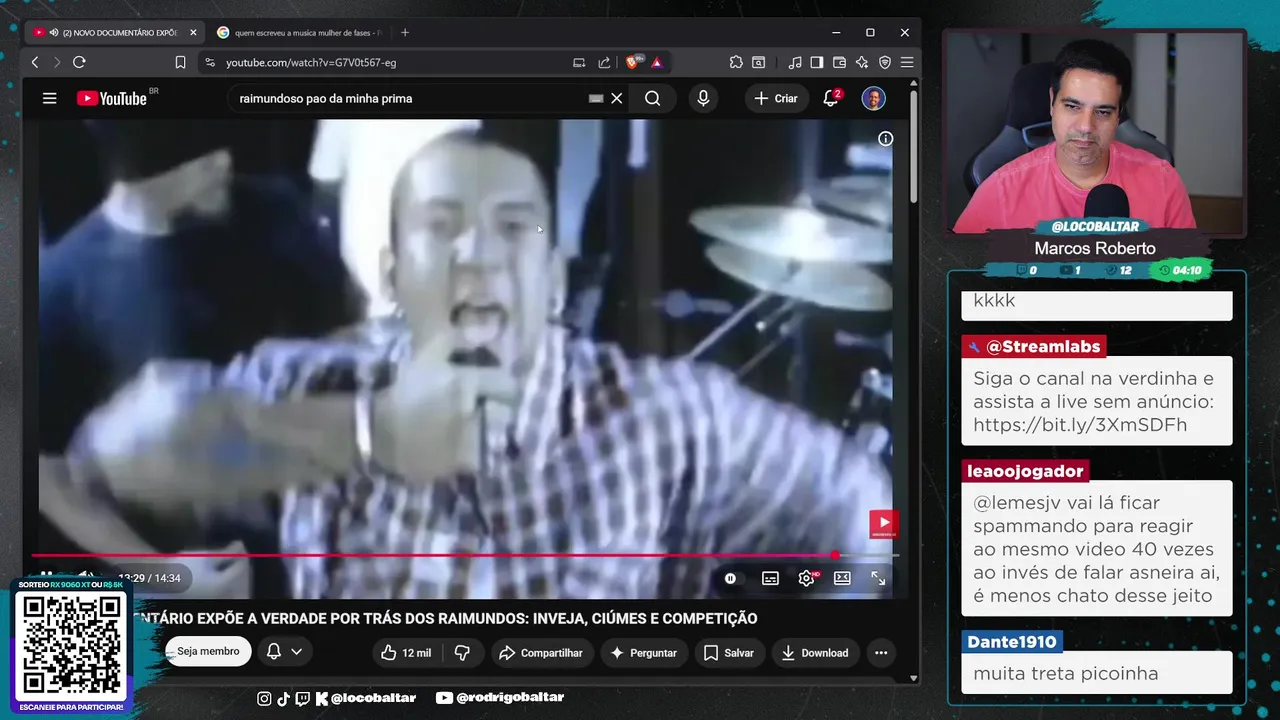
Task: Open a new browser tab
Action: (404, 32)
